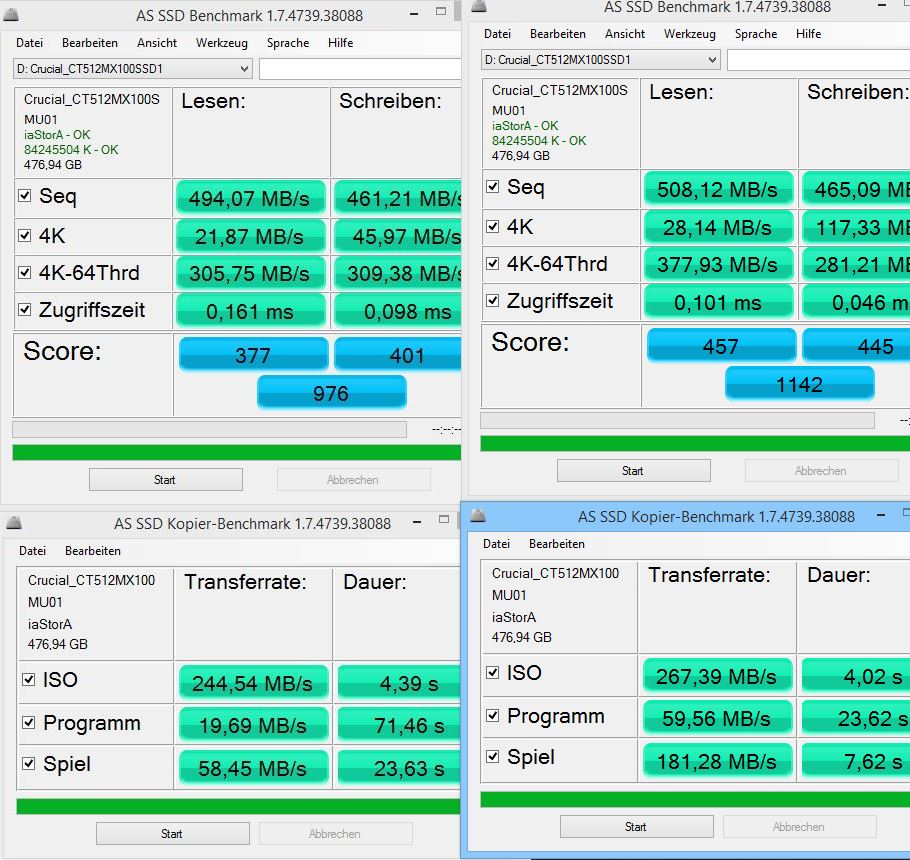Open Sprache menu in left Benchmark window

tap(288, 43)
